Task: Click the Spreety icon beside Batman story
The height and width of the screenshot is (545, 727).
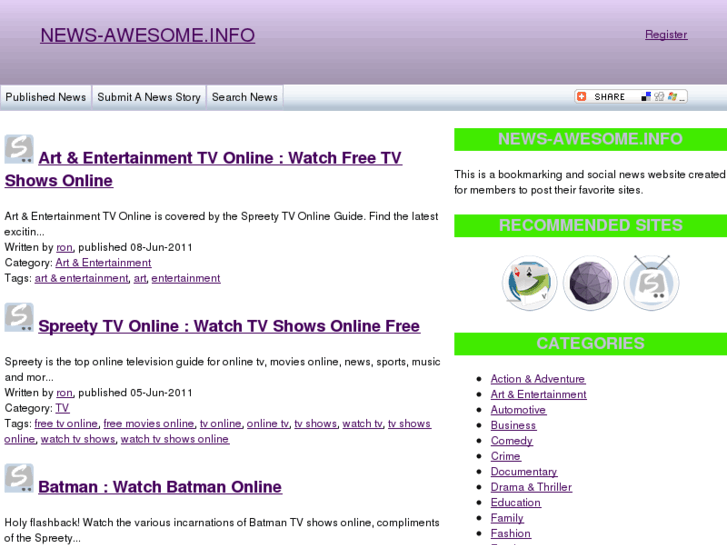Action: tap(19, 478)
